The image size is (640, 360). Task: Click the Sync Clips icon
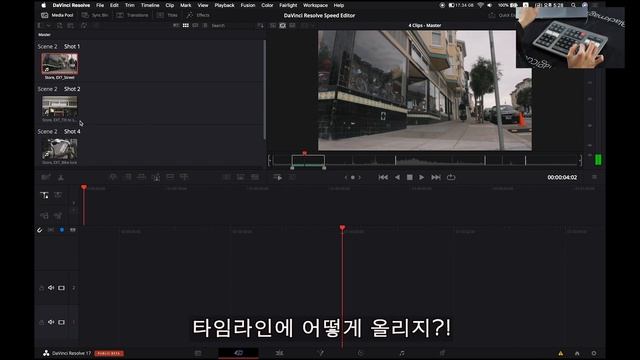[x=84, y=25]
